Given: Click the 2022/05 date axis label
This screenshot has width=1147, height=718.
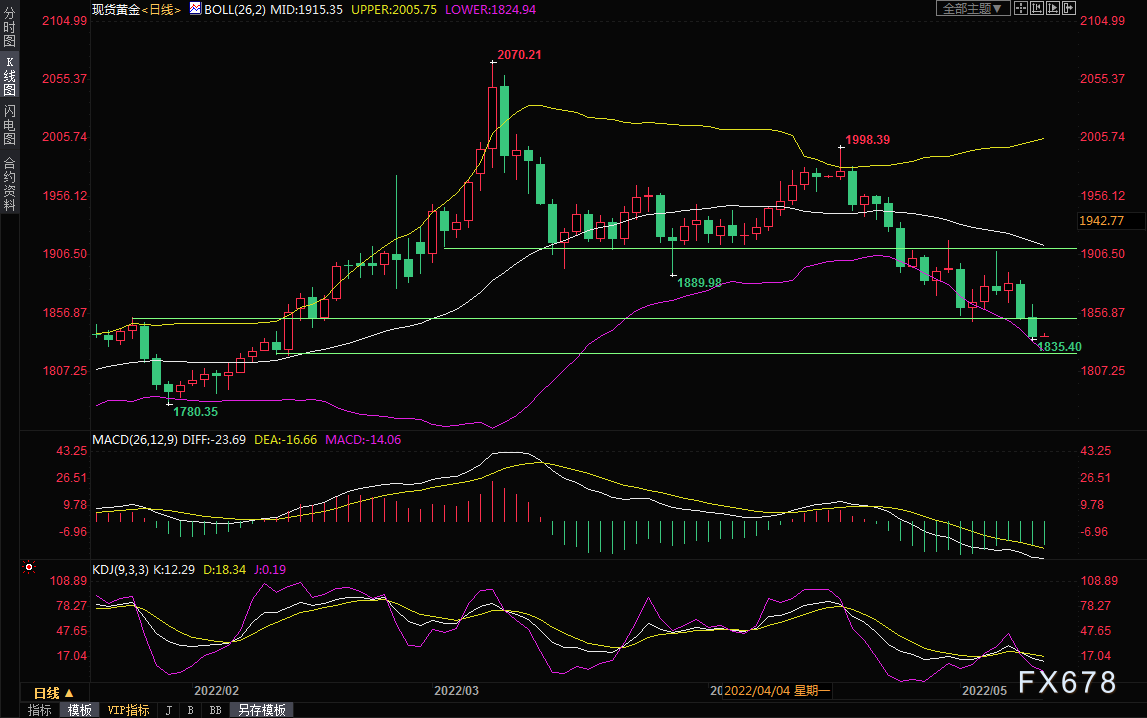Looking at the screenshot, I should point(985,690).
